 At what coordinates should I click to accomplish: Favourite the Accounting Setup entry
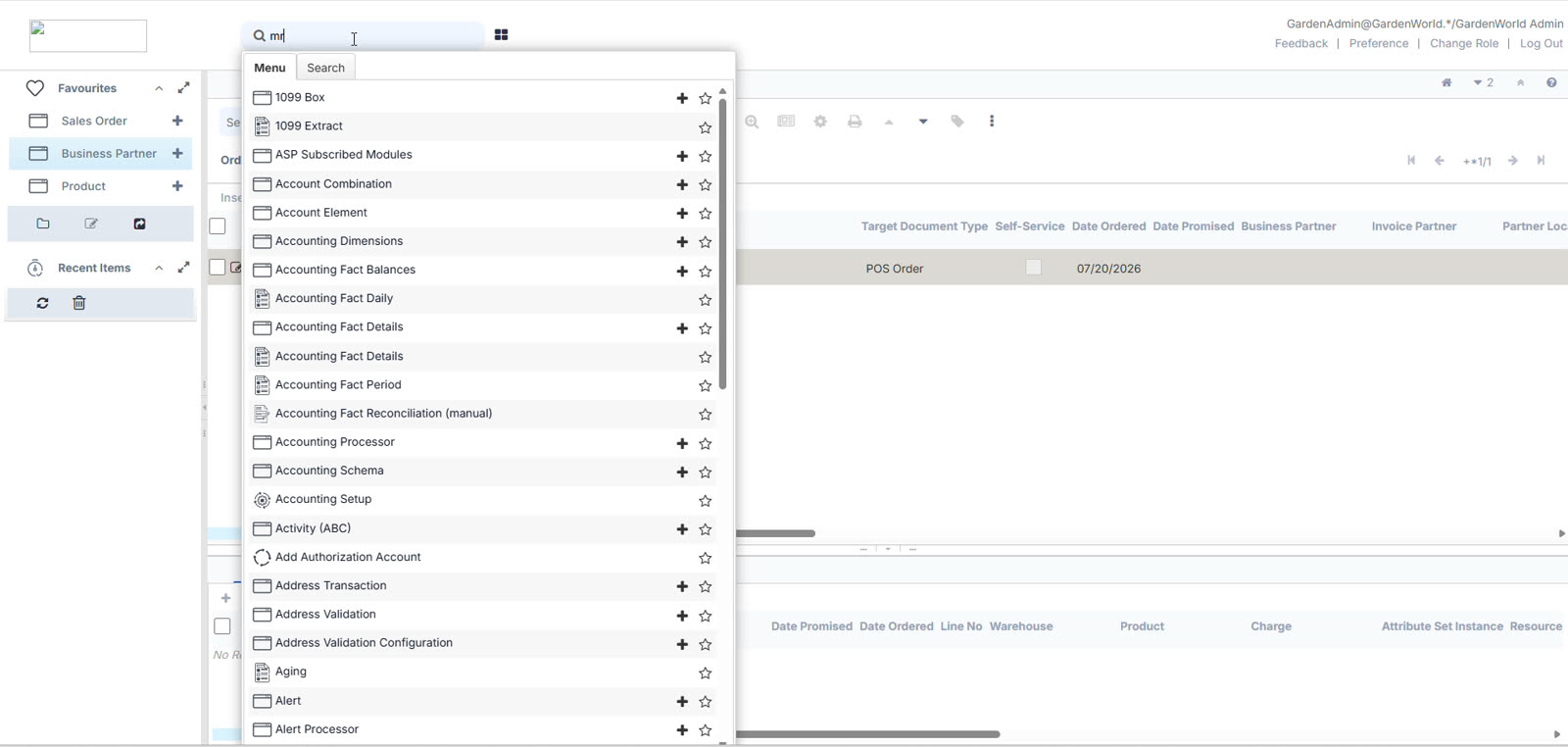(705, 501)
